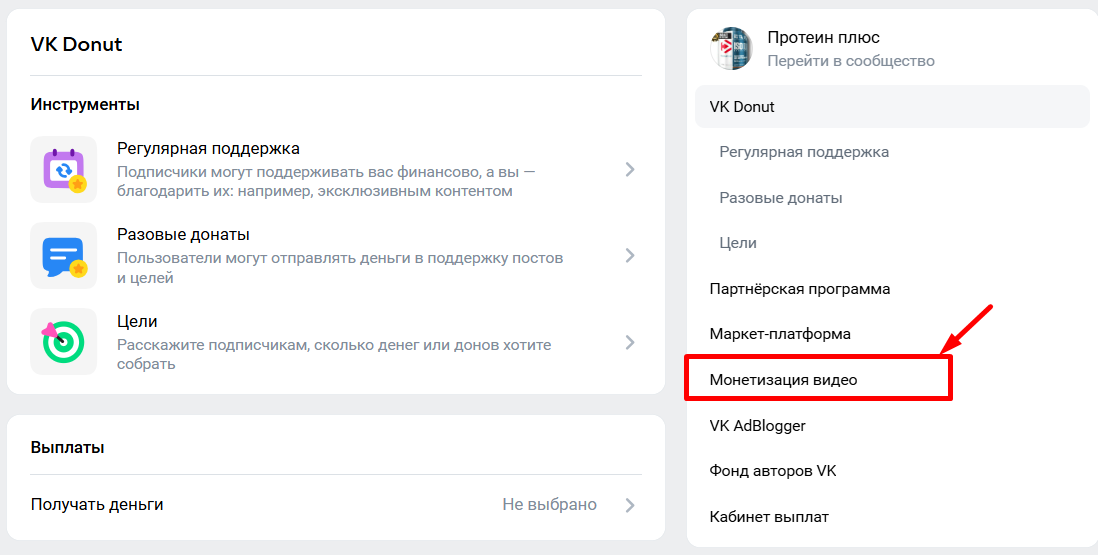
Task: Expand the Регулярная поддержка row chevron
Action: [x=630, y=170]
